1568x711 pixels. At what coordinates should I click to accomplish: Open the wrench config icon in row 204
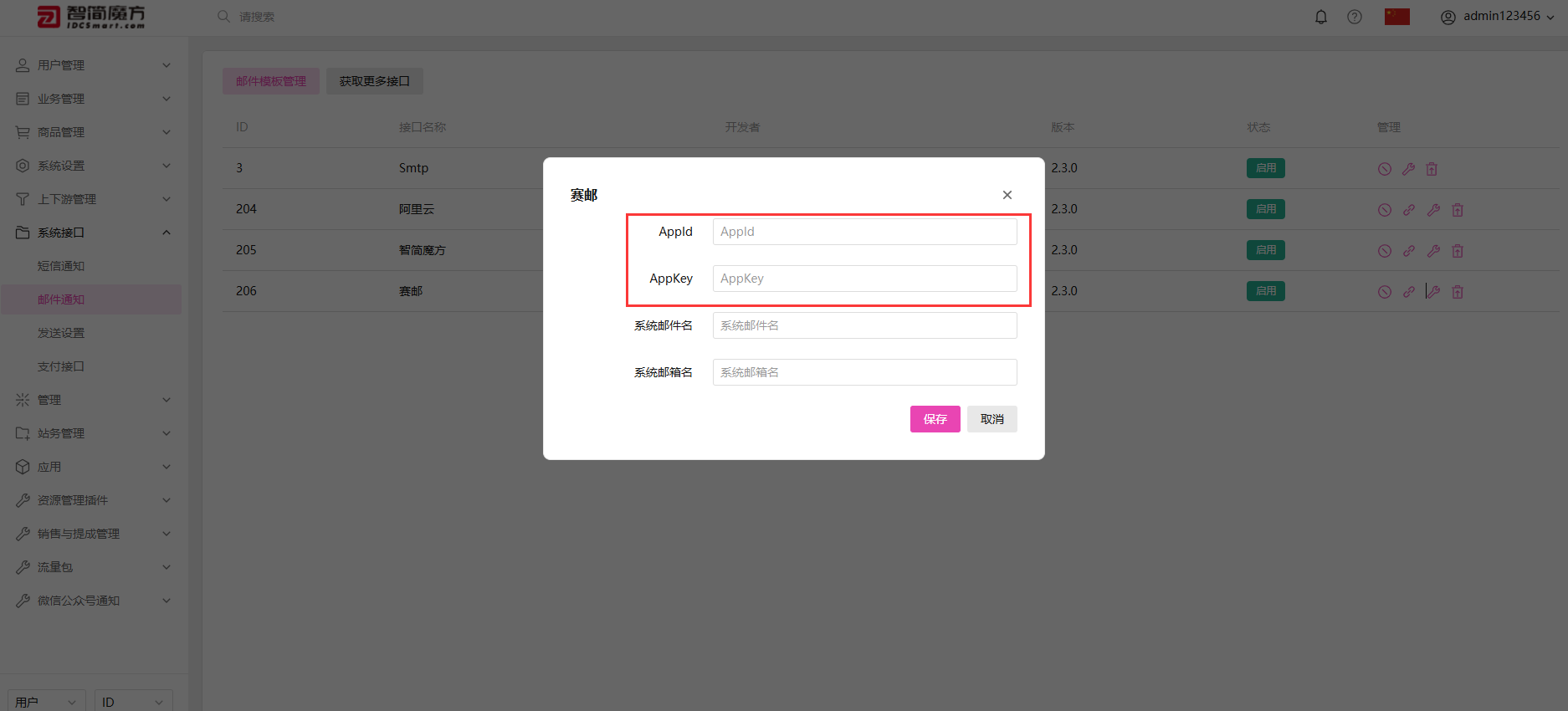(x=1433, y=210)
